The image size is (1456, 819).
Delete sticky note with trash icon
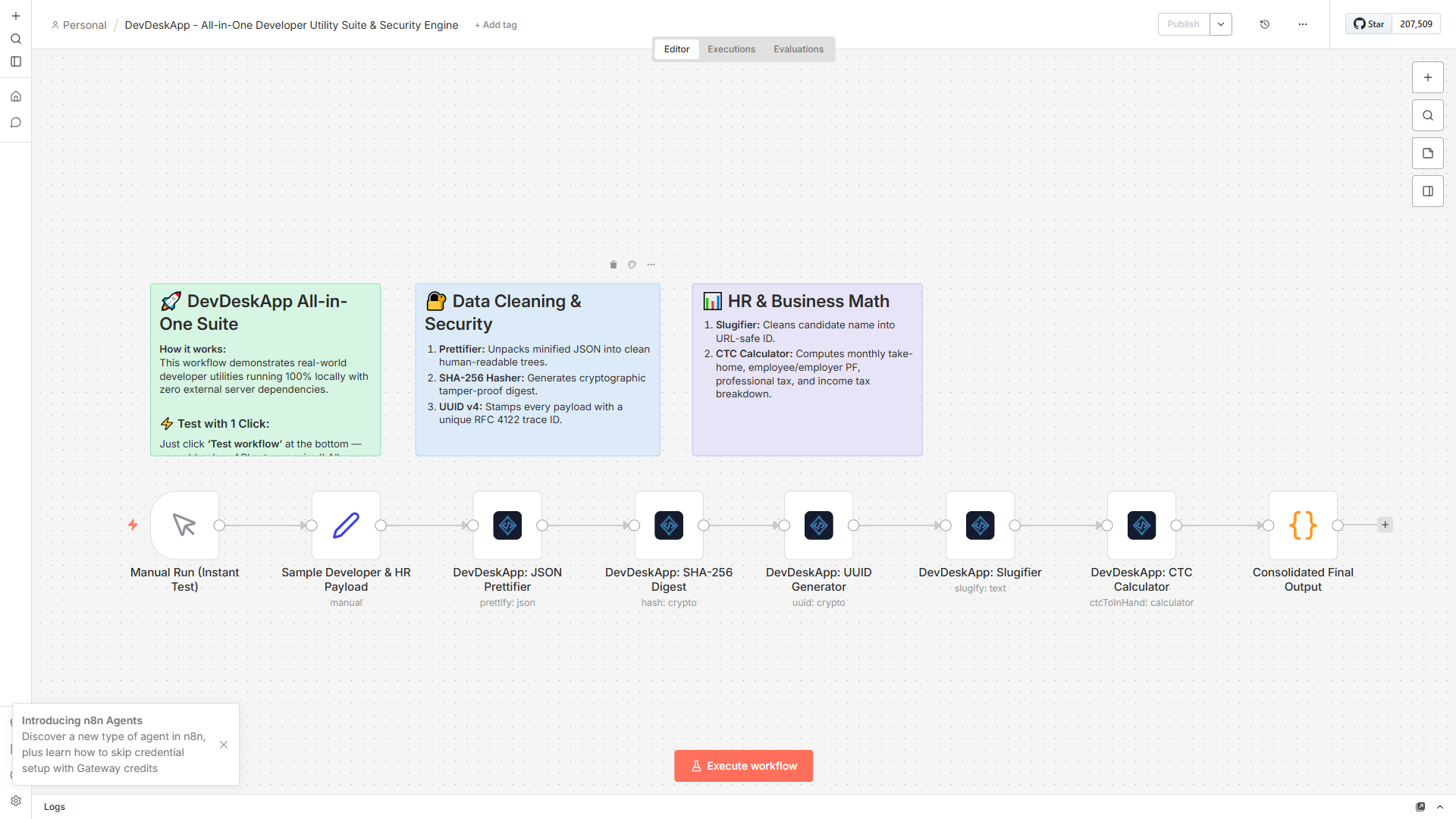click(x=613, y=265)
